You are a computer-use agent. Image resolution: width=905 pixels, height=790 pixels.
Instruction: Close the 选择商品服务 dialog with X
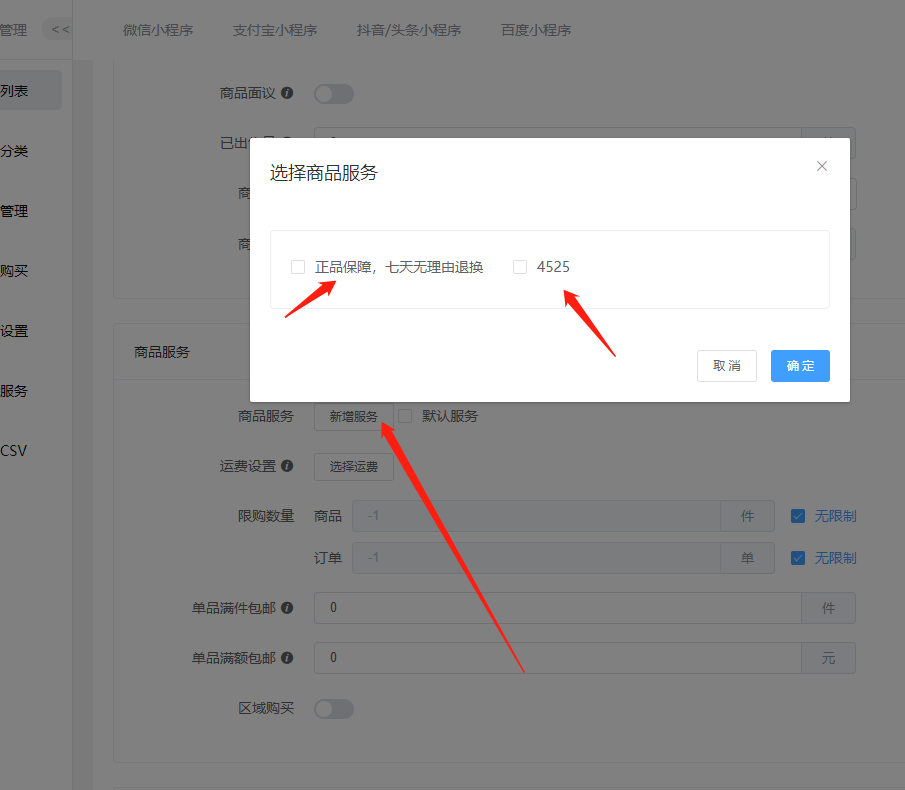coord(822,166)
